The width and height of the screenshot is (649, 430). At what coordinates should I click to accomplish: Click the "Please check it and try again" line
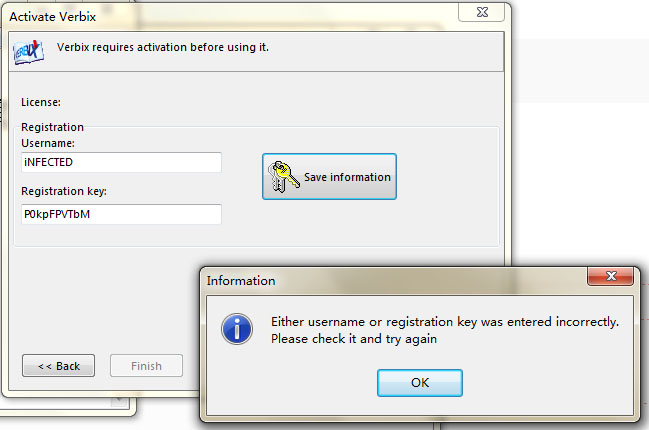click(354, 339)
